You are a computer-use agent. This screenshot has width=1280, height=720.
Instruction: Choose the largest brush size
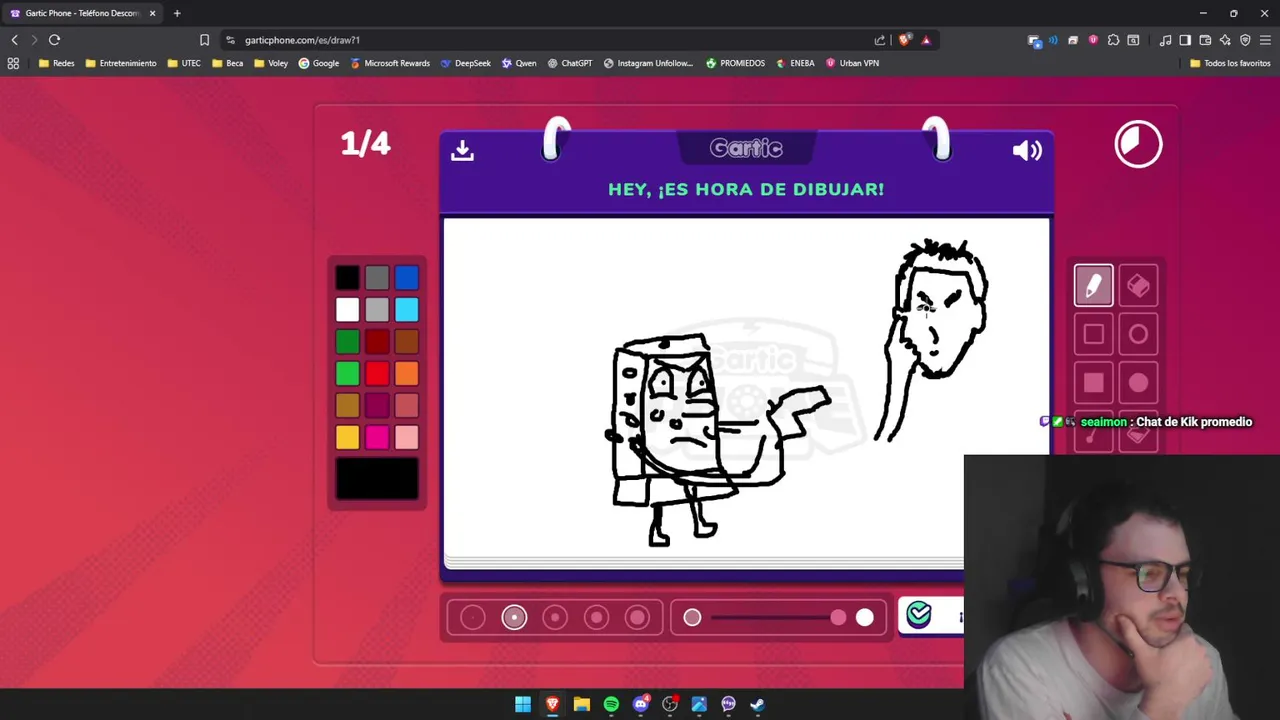click(637, 618)
